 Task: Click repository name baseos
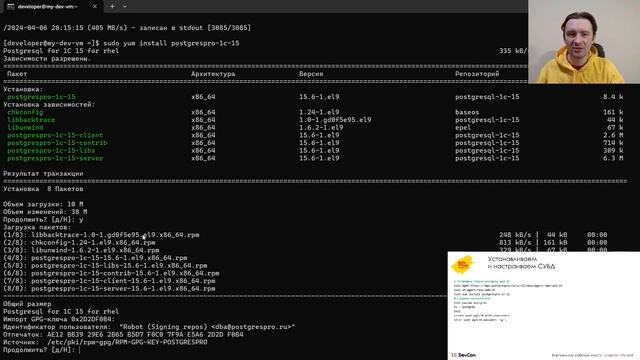pos(467,112)
